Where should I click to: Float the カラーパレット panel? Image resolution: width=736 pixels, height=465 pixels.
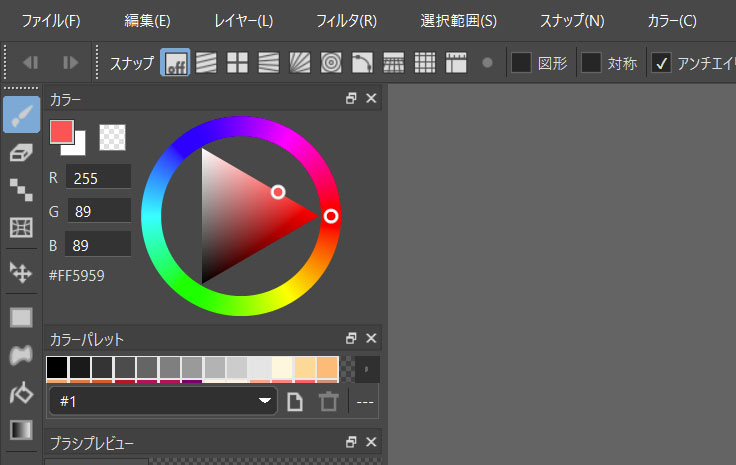(351, 338)
